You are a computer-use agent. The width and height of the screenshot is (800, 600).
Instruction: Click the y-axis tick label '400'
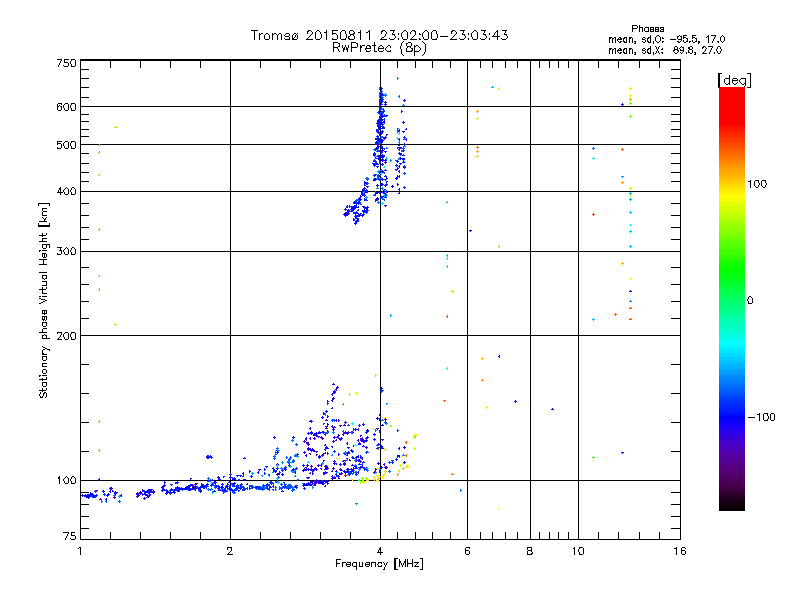67,191
